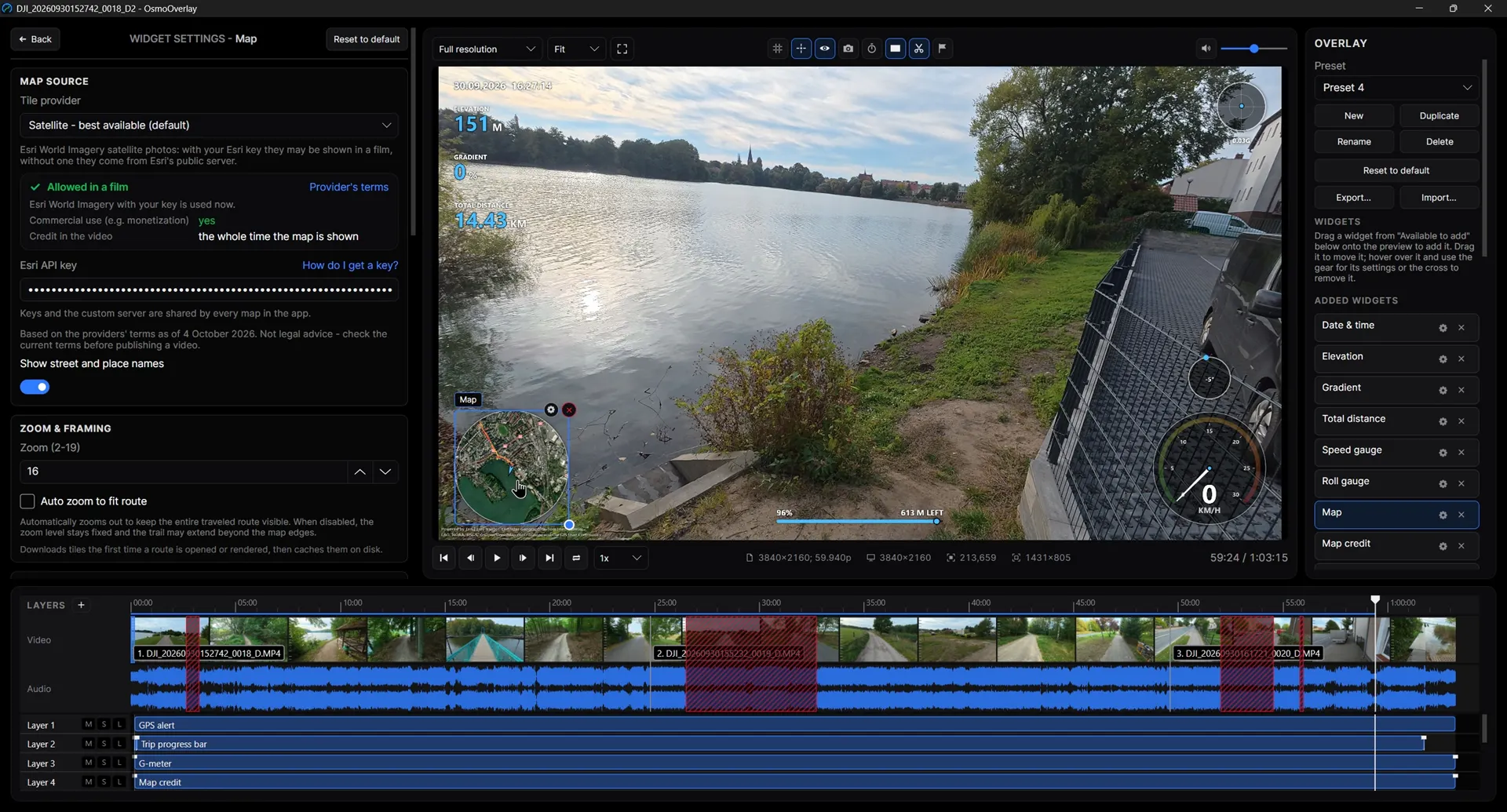The height and width of the screenshot is (812, 1507).
Task: Add a new layer with the plus icon
Action: (81, 605)
